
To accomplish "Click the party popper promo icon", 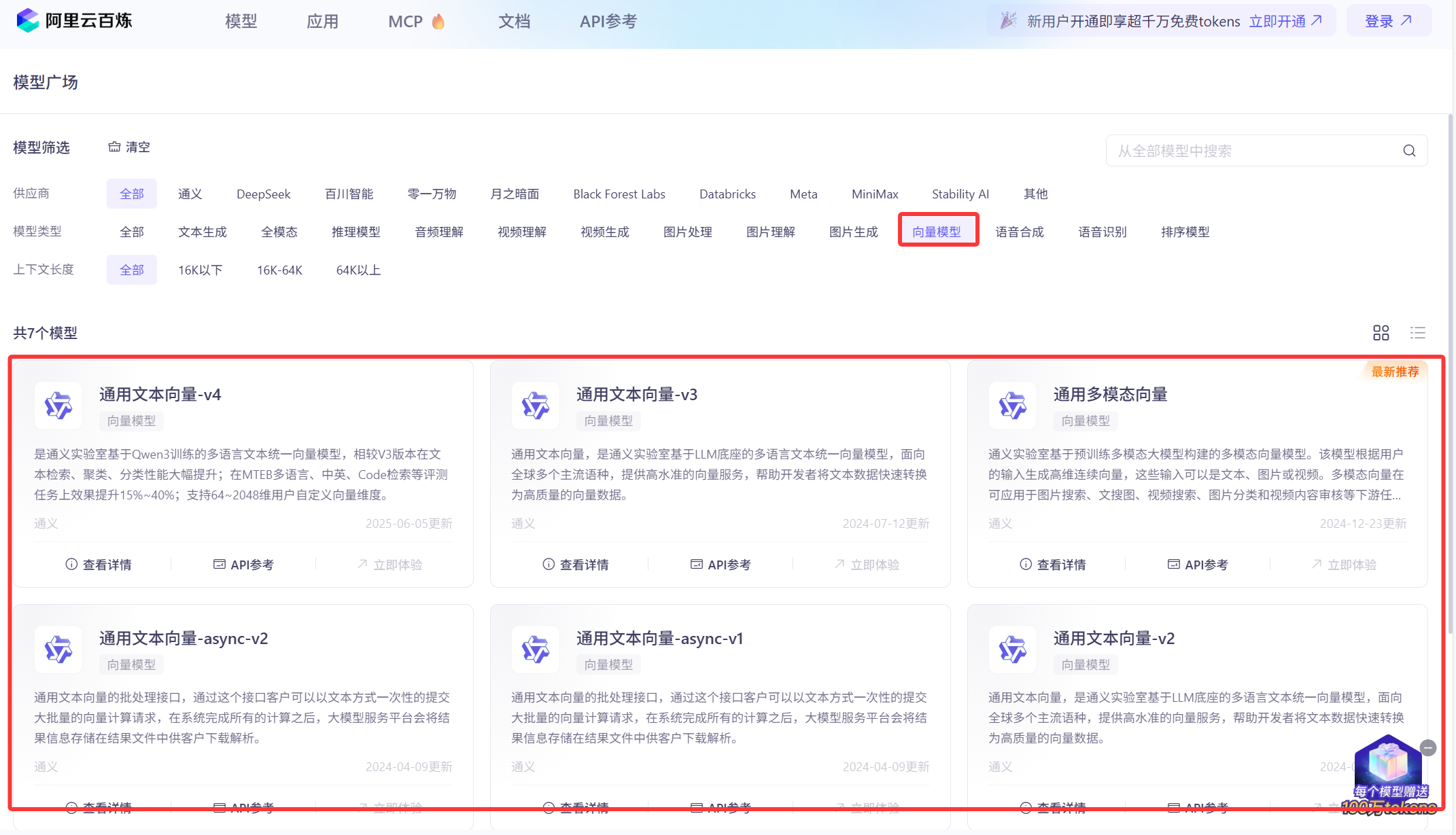I will tap(1009, 20).
